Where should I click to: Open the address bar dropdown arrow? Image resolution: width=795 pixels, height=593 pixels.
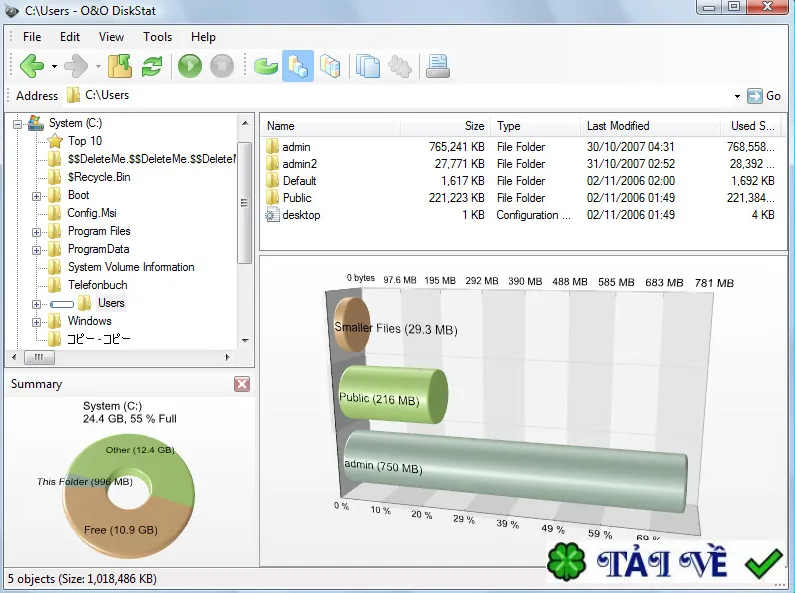click(737, 96)
